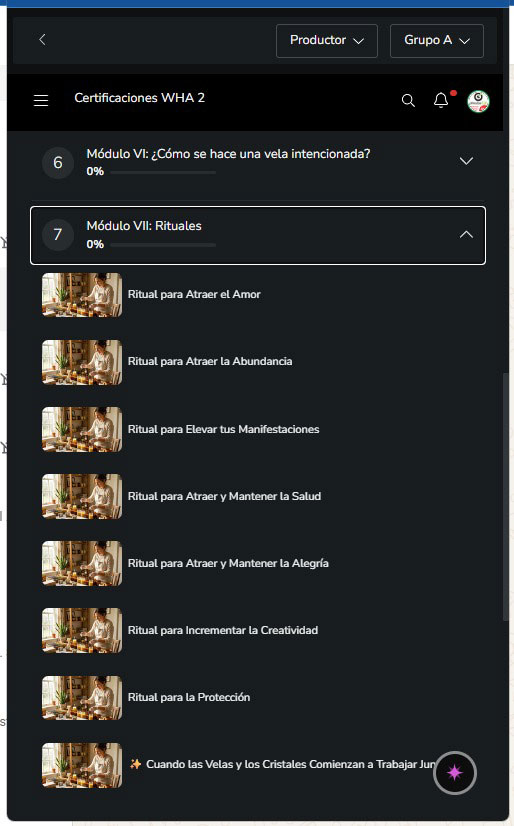Click thumbnail of Ritual Mantener la Salud
Screen dimensions: 514x826
pyautogui.click(x=82, y=496)
